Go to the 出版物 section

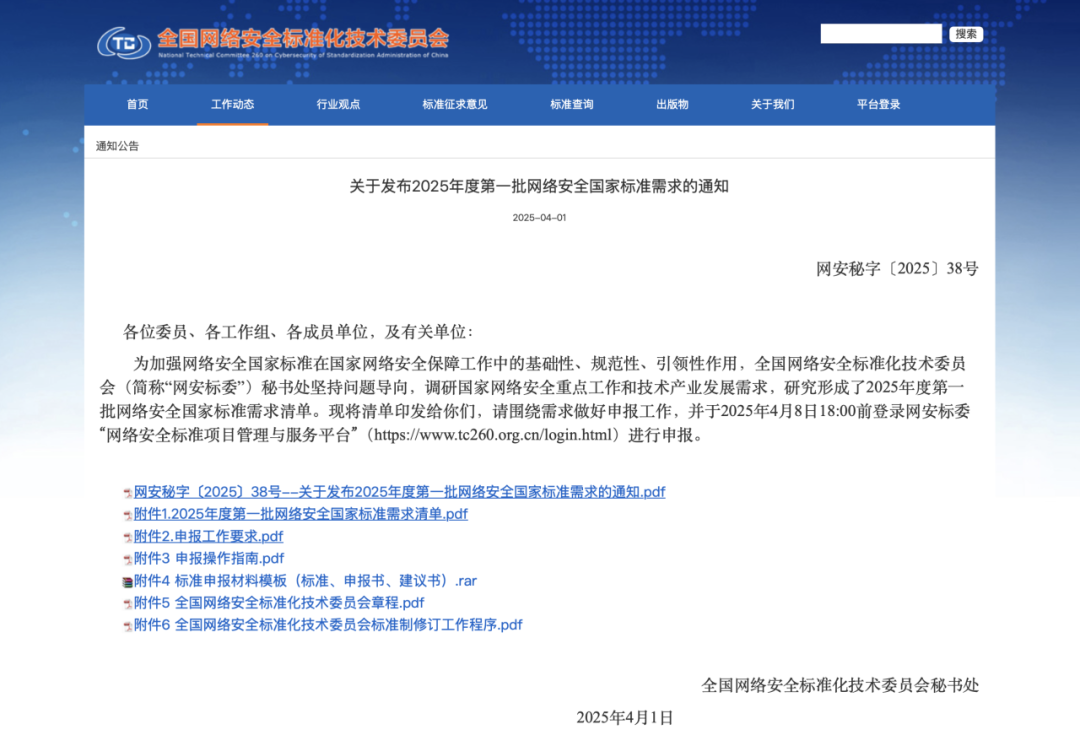click(x=671, y=104)
